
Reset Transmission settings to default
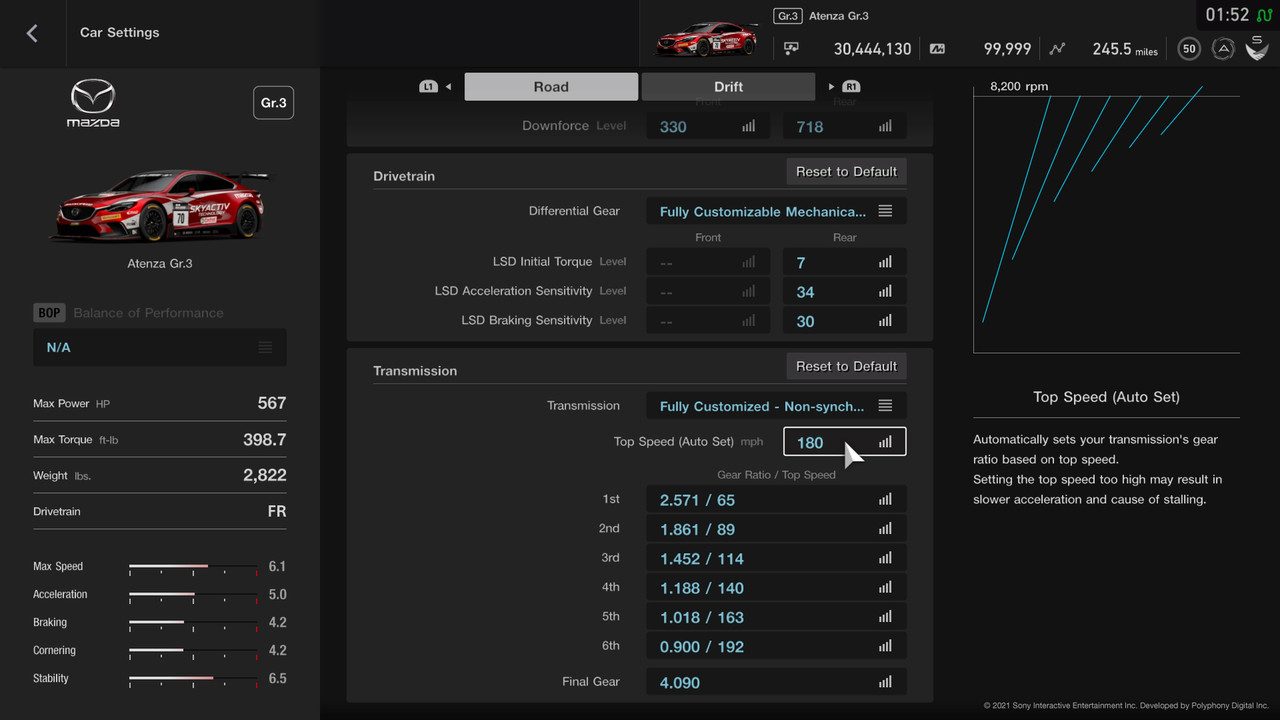tap(846, 366)
